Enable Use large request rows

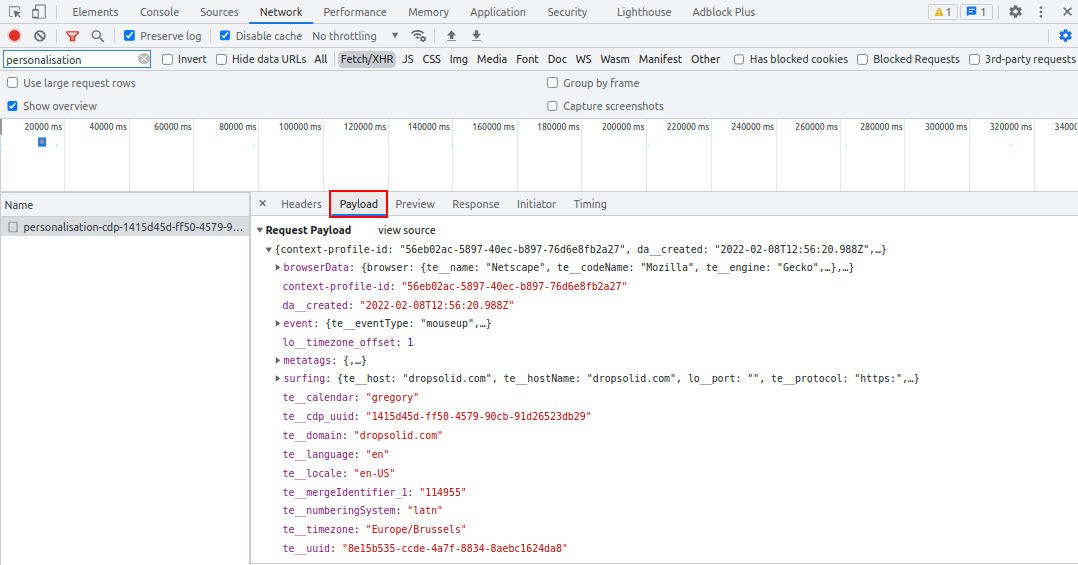12,82
